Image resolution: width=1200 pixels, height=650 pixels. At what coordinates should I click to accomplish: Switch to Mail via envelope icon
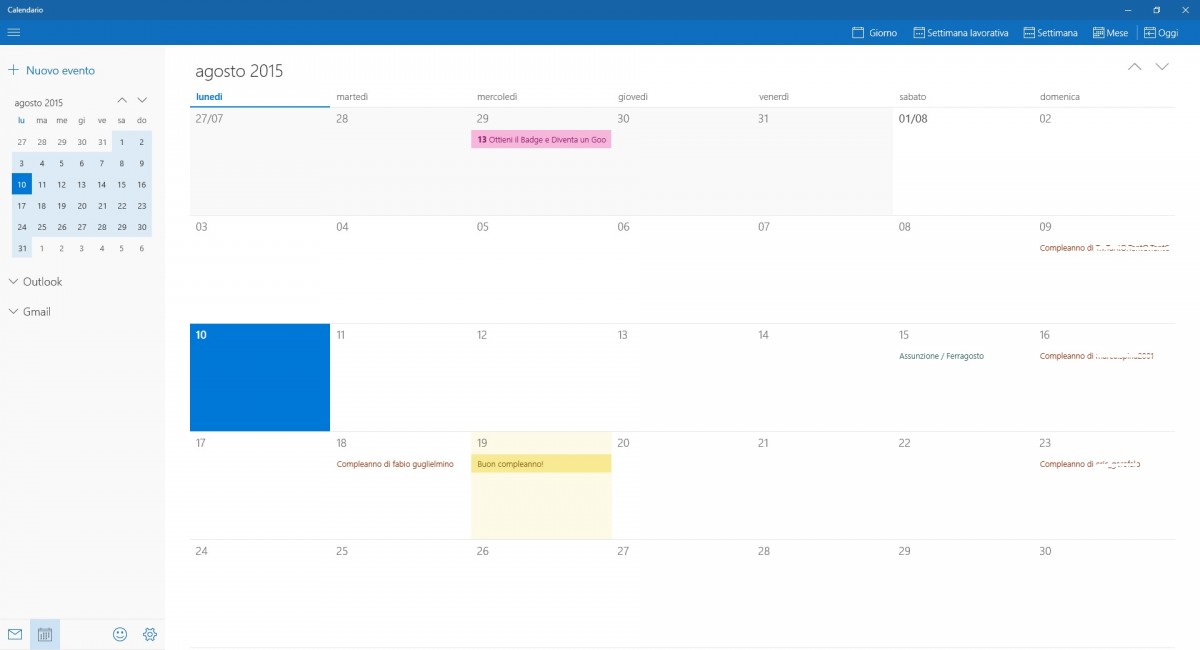coord(15,634)
